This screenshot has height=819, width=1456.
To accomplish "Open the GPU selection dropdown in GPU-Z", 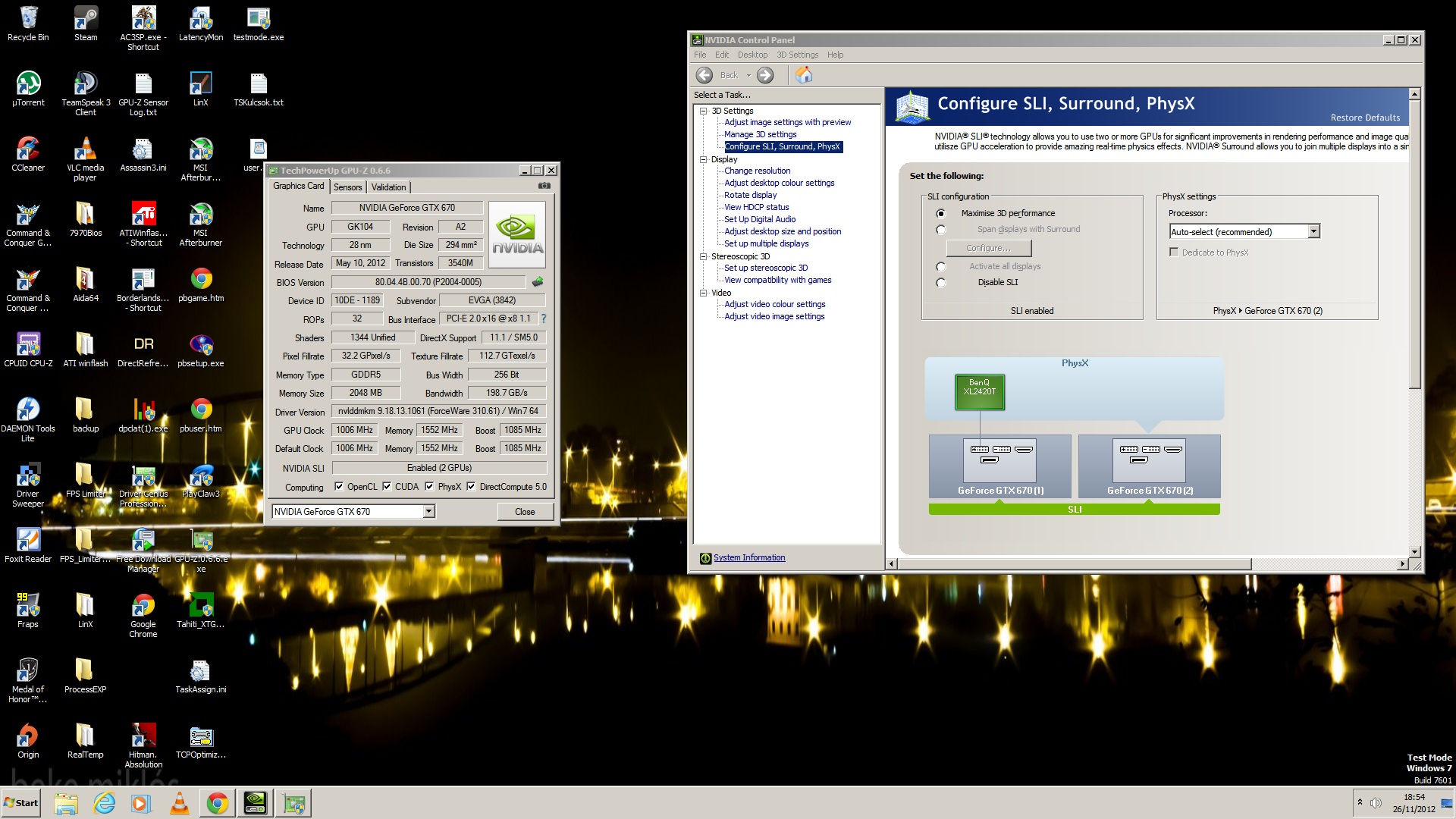I will coord(428,512).
